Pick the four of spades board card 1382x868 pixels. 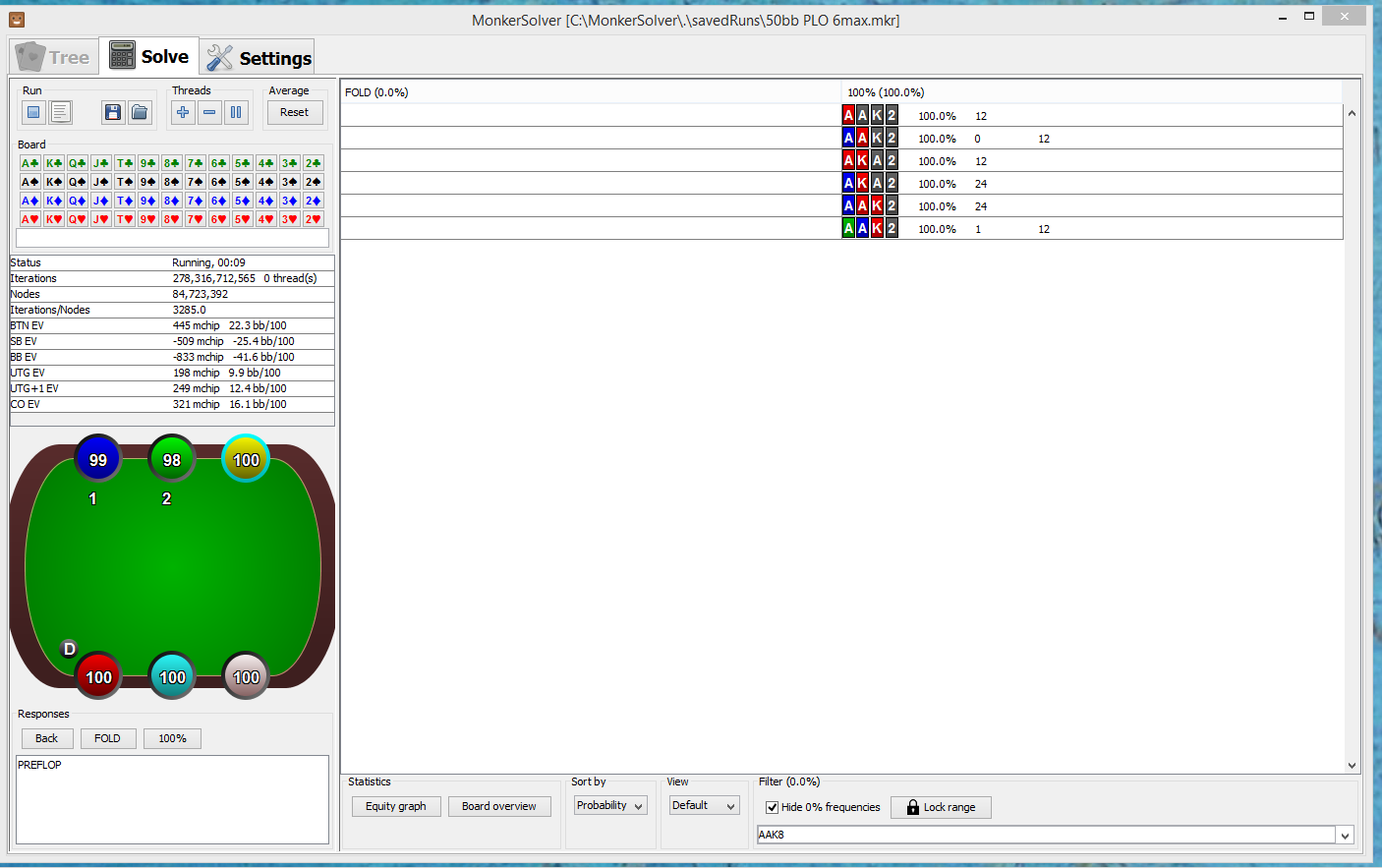click(x=266, y=182)
